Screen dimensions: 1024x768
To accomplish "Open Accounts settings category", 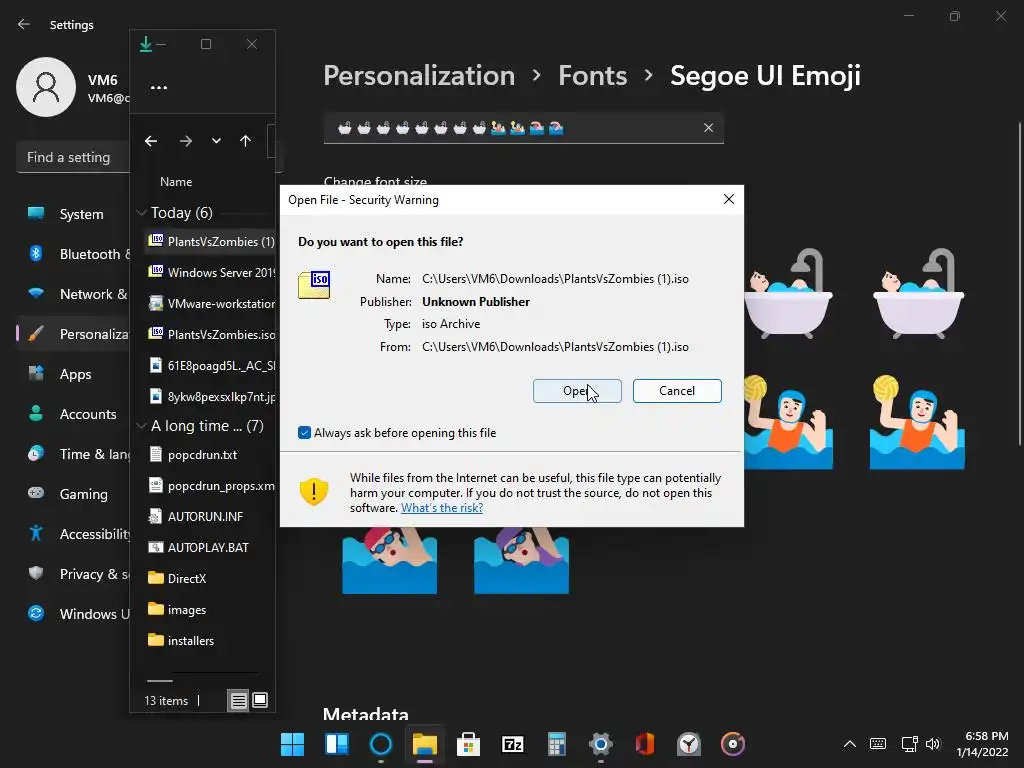I will point(73,414).
